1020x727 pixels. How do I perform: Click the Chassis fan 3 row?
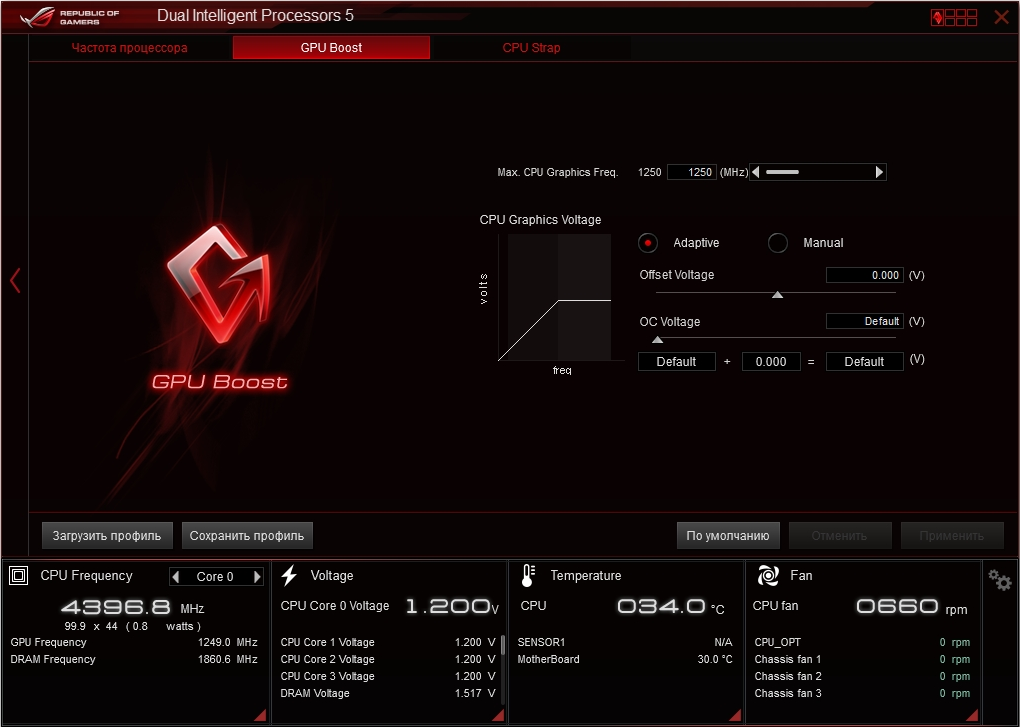[x=863, y=693]
